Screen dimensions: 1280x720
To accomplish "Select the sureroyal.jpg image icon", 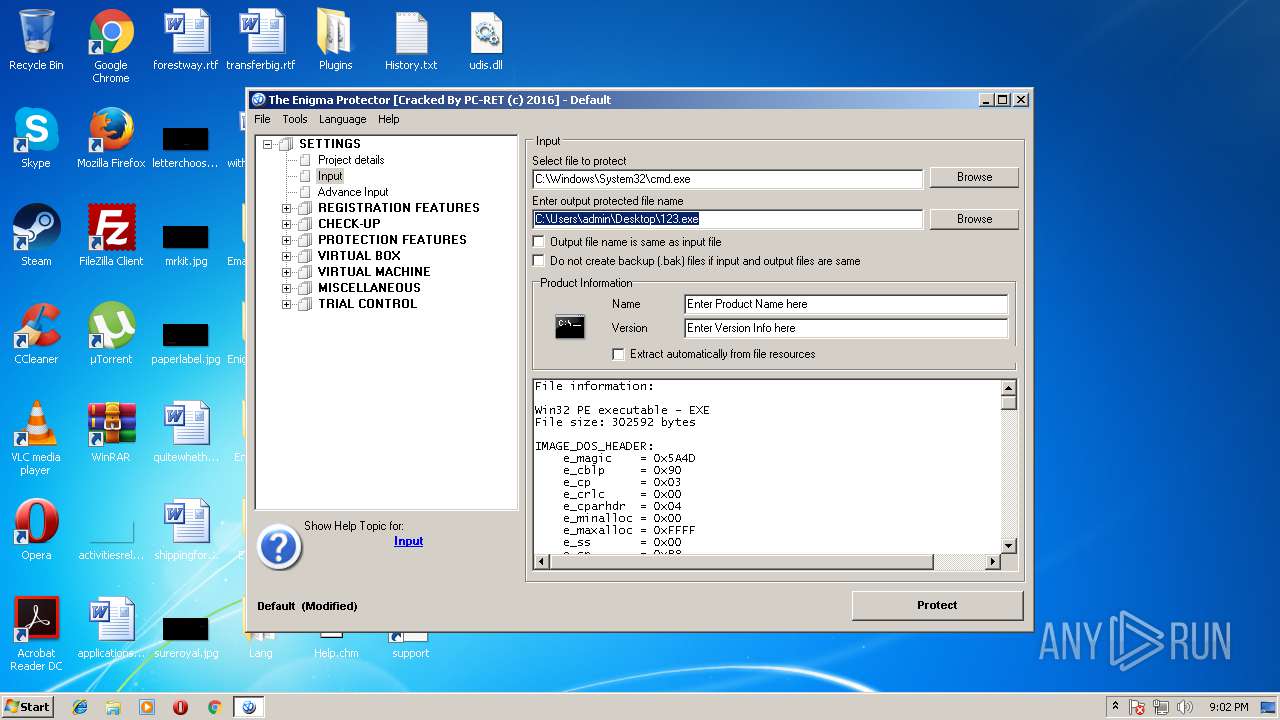I will pyautogui.click(x=186, y=638).
